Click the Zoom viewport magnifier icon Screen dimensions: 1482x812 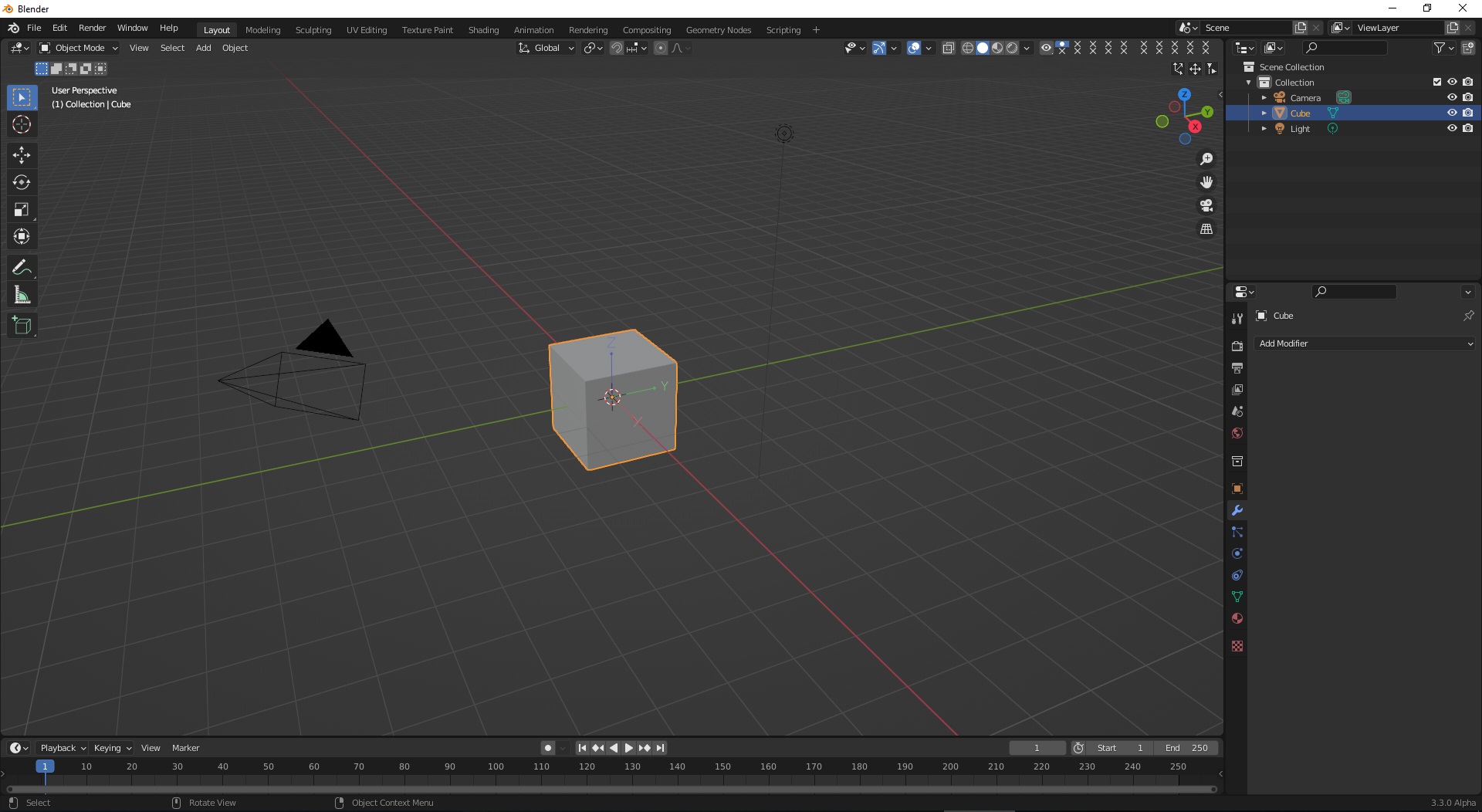[x=1206, y=159]
